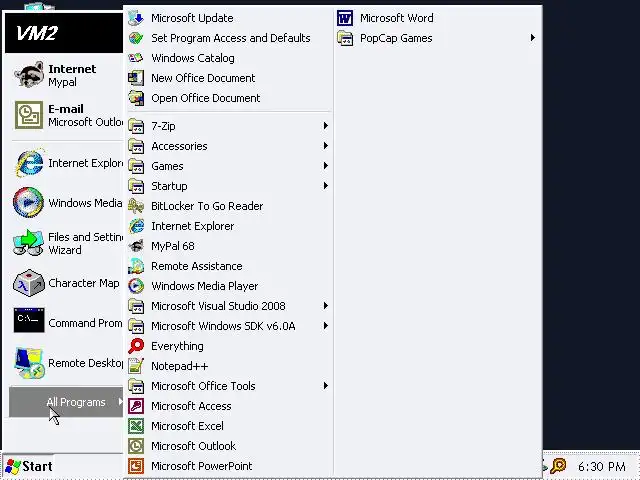Click the All Programs button
640x480 pixels.
66,402
